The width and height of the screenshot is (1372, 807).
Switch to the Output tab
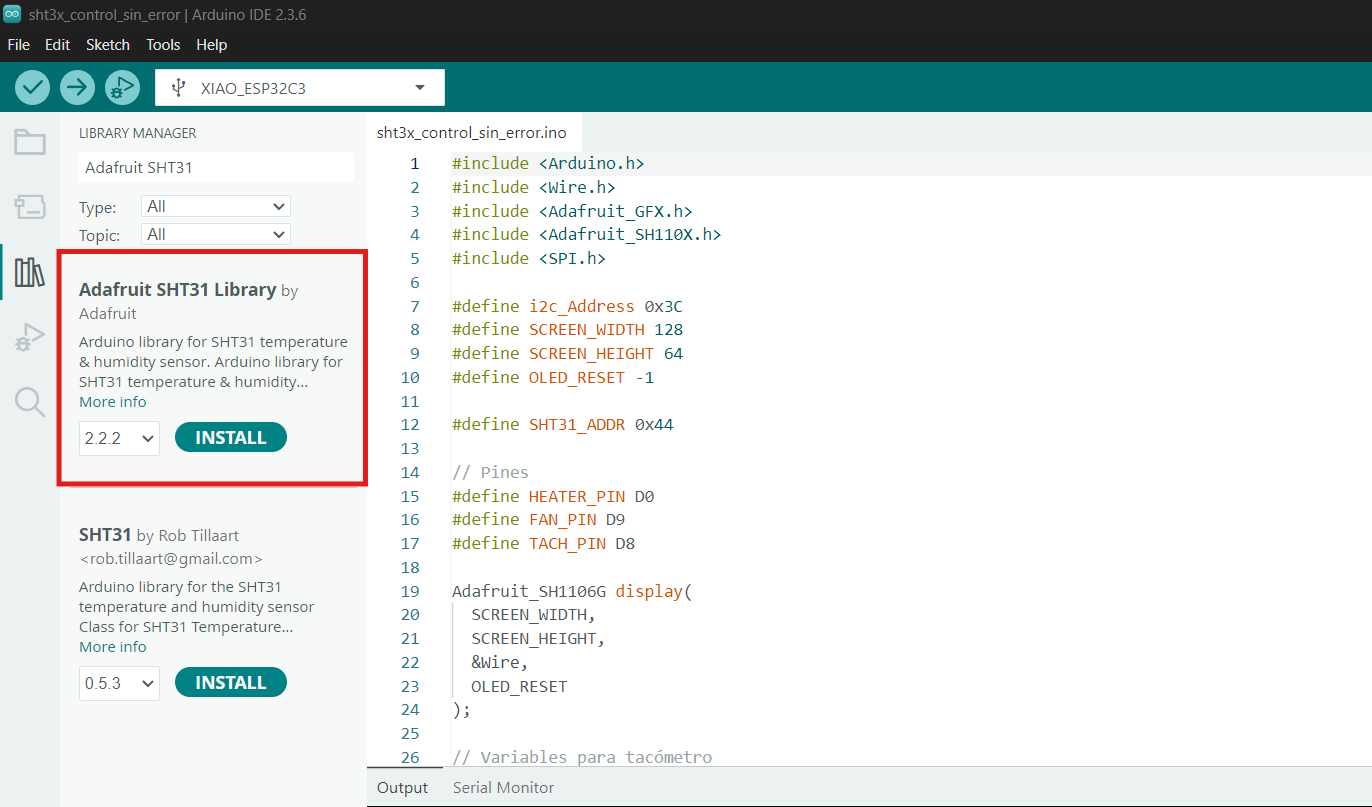click(402, 787)
